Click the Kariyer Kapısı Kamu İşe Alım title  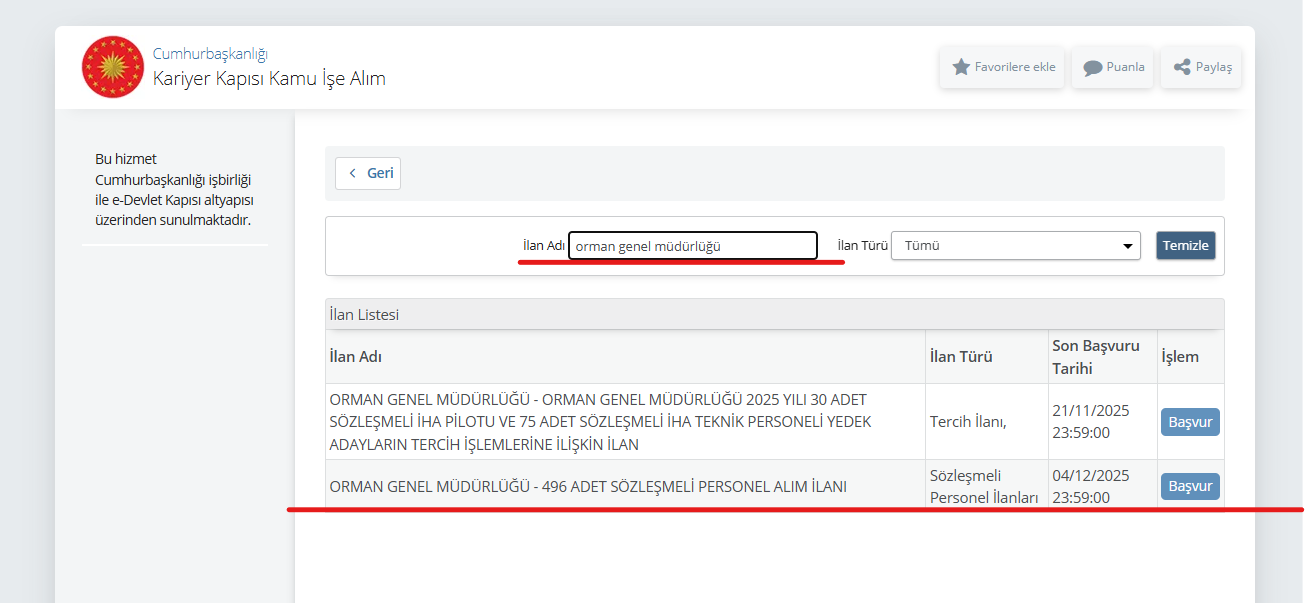(269, 79)
